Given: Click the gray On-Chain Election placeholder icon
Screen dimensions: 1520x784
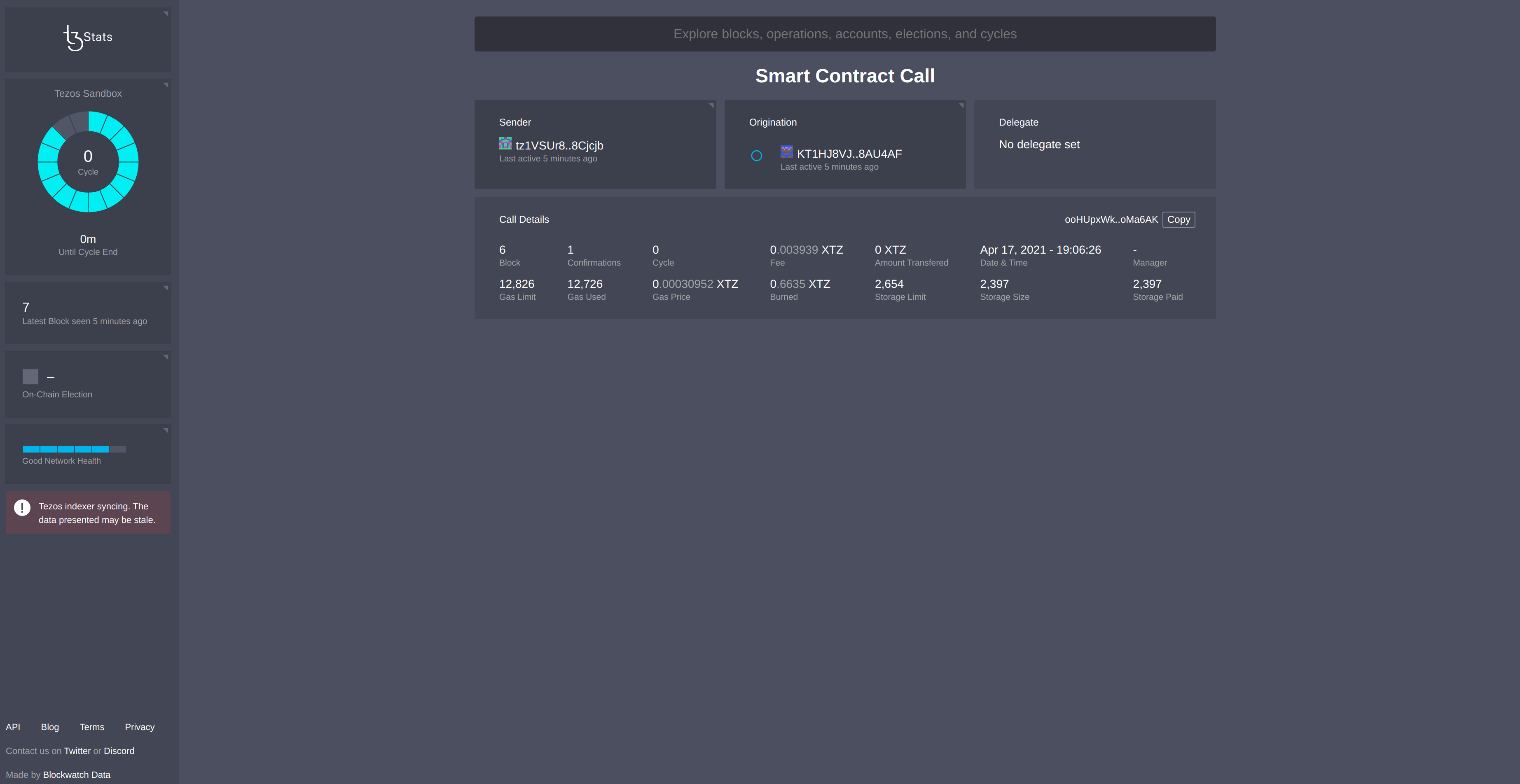Looking at the screenshot, I should pyautogui.click(x=30, y=376).
